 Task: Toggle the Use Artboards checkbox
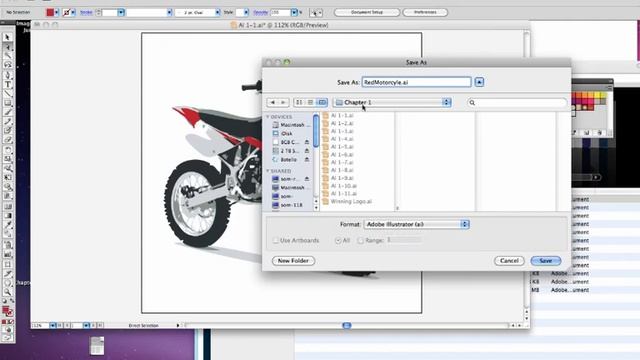click(x=276, y=240)
